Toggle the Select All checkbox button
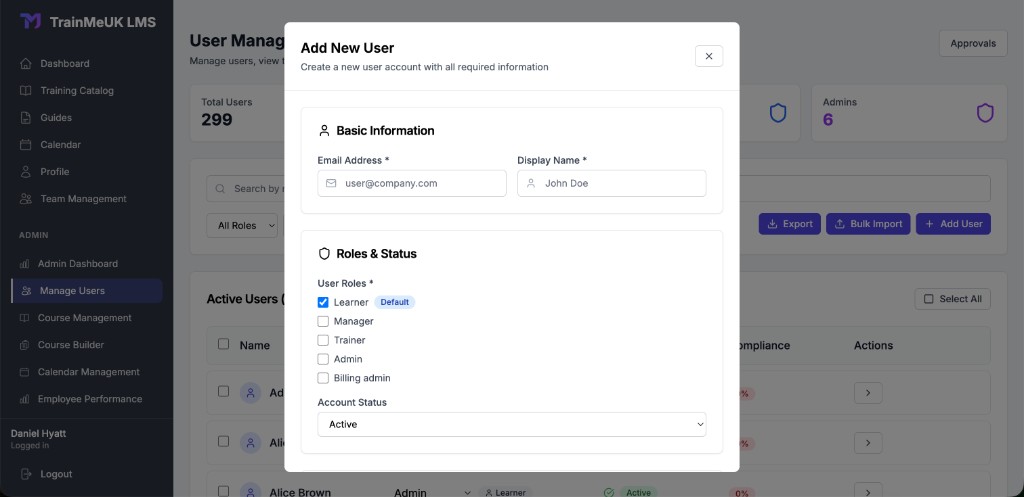Viewport: 1024px width, 497px height. 953,299
